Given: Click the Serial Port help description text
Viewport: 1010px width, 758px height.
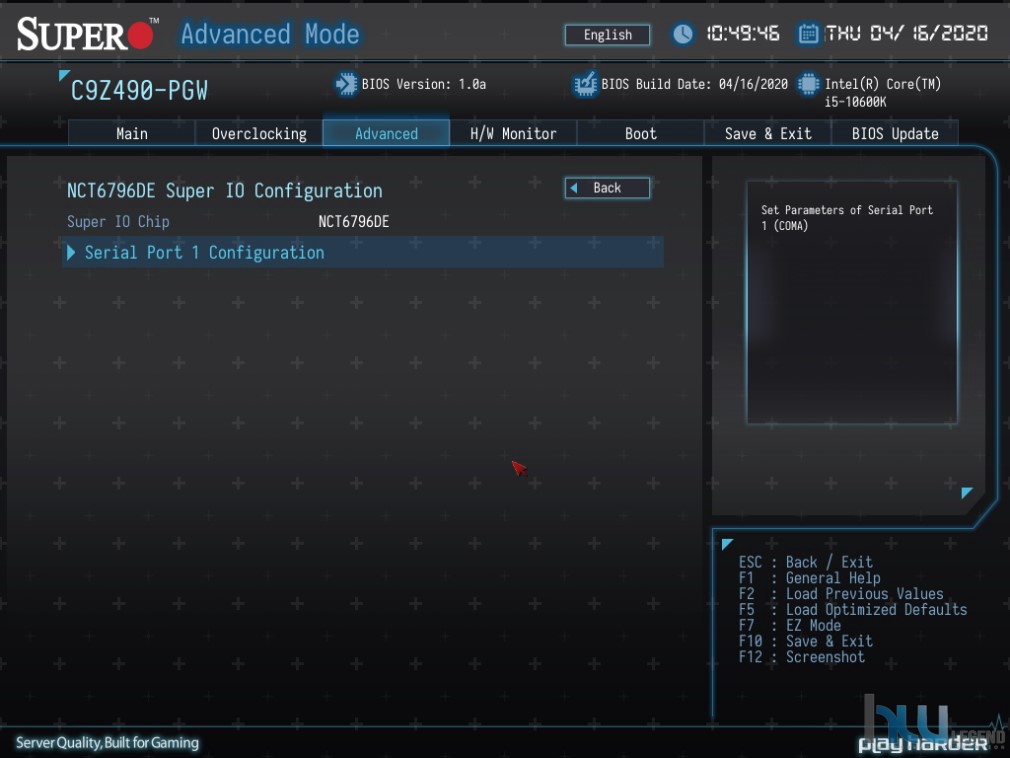Looking at the screenshot, I should tap(846, 218).
